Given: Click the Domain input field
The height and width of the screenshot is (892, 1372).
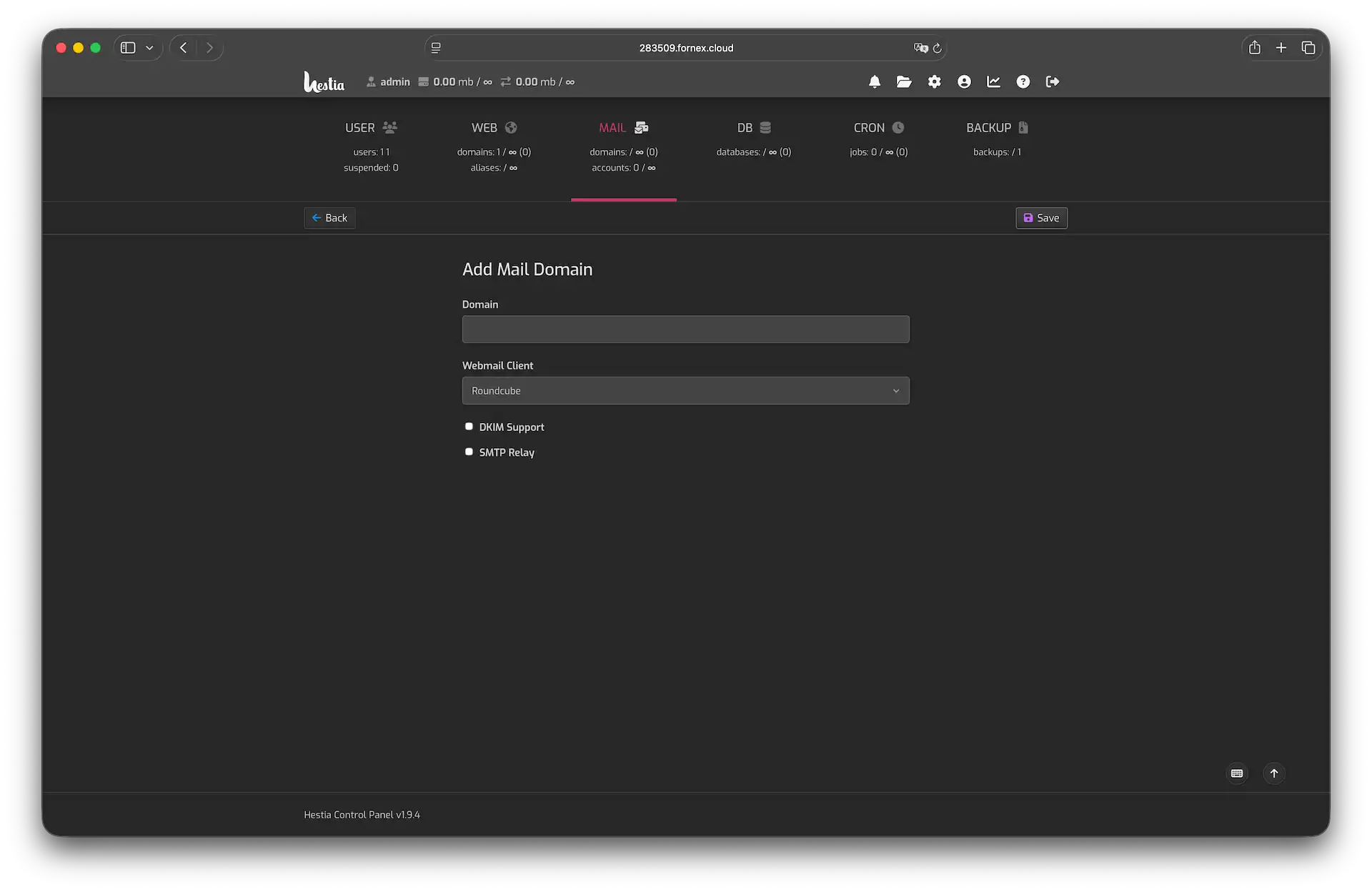Looking at the screenshot, I should [685, 329].
